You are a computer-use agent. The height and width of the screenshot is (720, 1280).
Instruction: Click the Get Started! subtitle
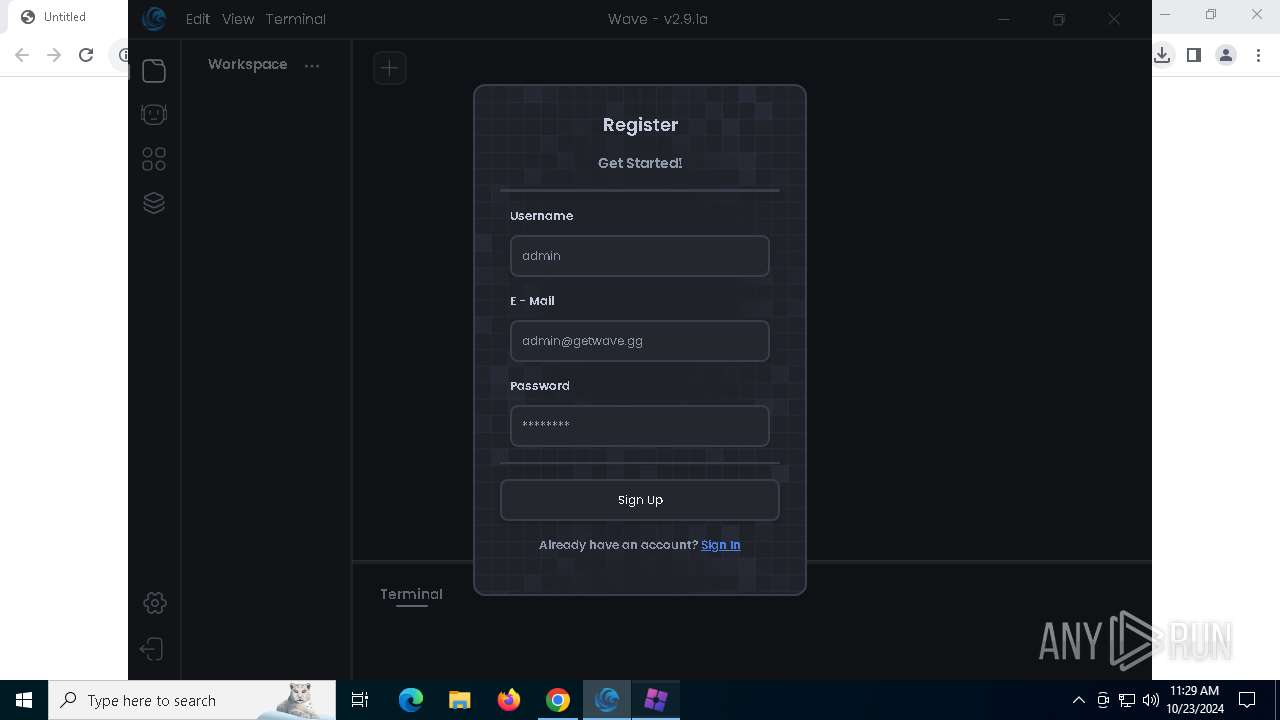(x=640, y=163)
